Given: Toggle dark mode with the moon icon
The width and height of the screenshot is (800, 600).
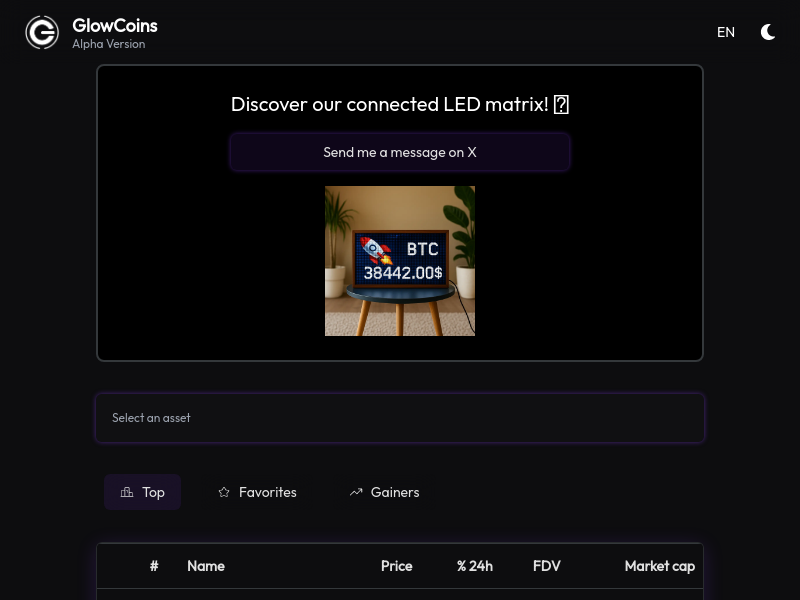Looking at the screenshot, I should [768, 32].
